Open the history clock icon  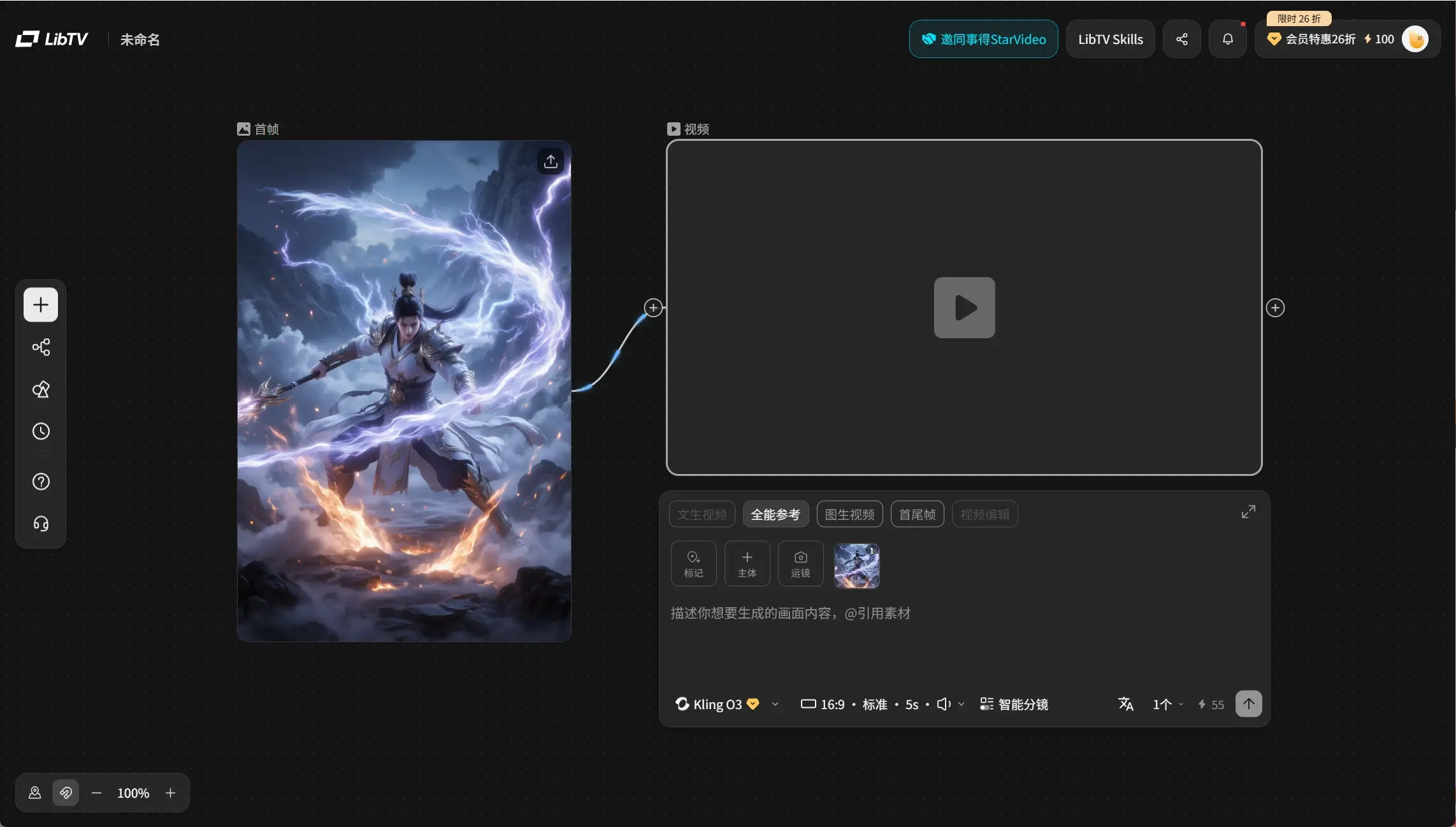(41, 431)
